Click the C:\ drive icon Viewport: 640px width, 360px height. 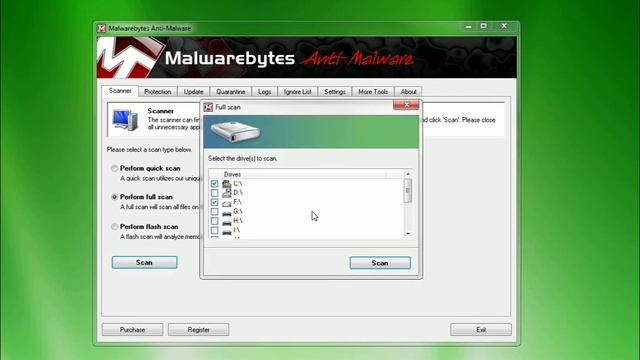pyautogui.click(x=227, y=184)
